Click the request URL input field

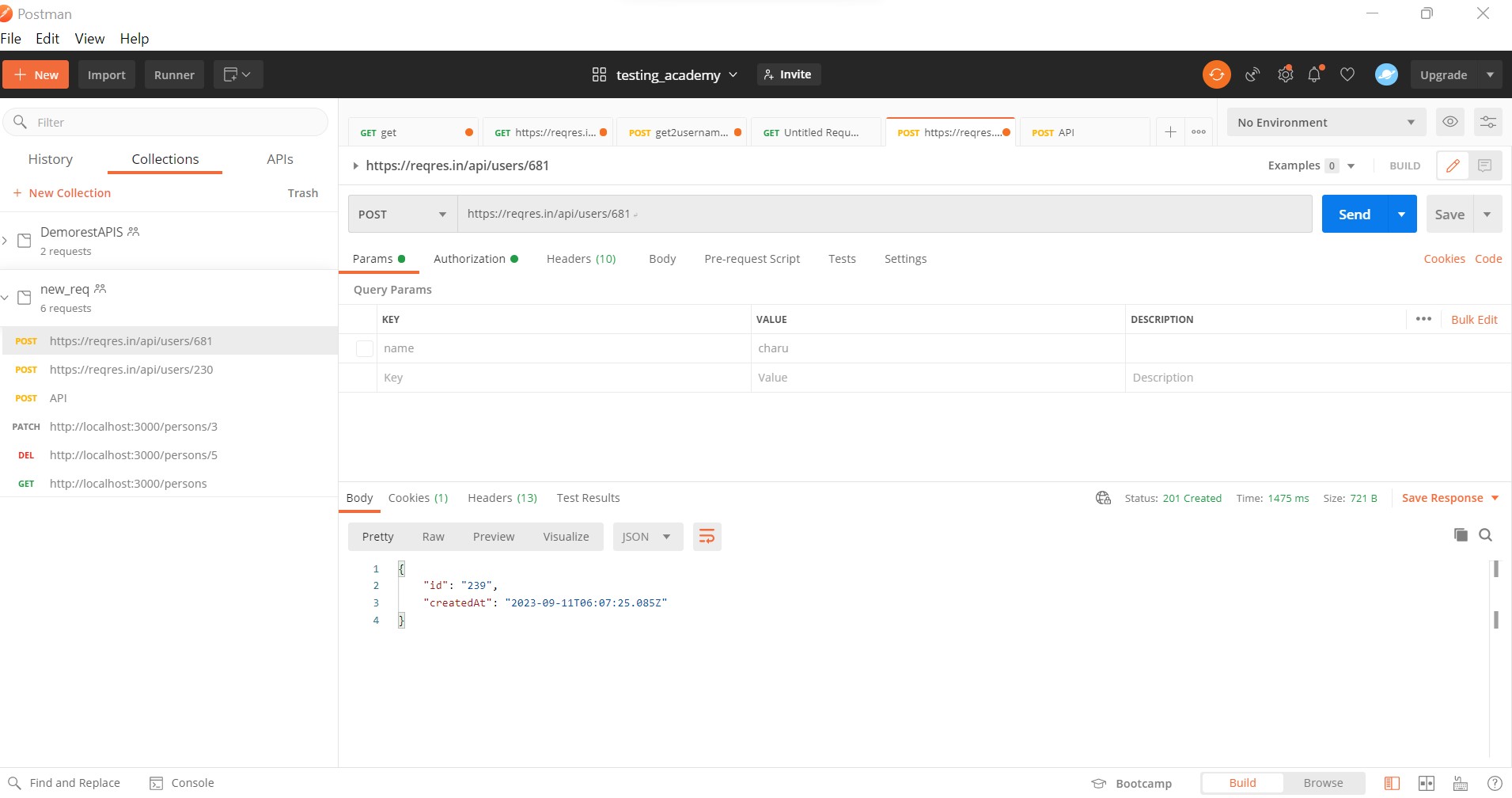[x=885, y=214]
